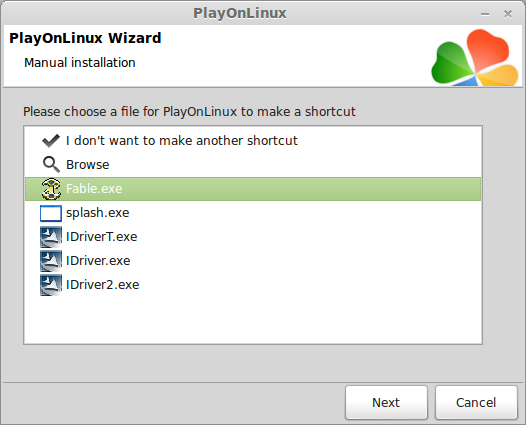
Task: Click the checkmark icon for no shortcut
Action: 51,141
